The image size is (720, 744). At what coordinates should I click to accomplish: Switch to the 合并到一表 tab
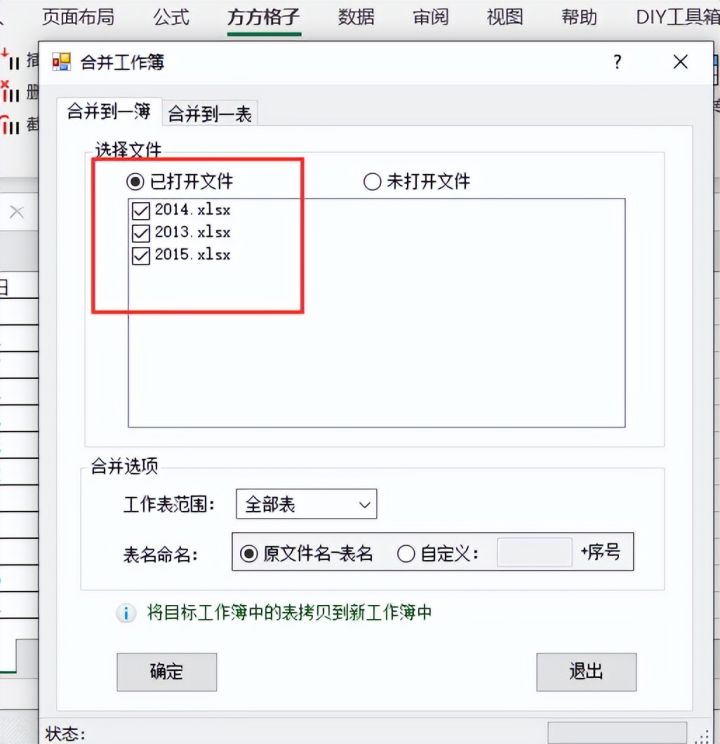coord(209,114)
